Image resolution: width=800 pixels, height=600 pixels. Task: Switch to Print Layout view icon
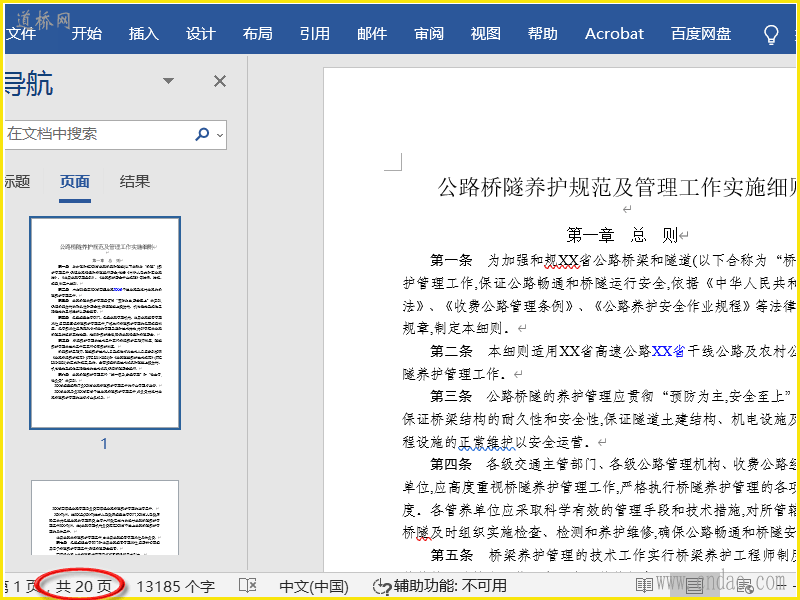point(694,585)
